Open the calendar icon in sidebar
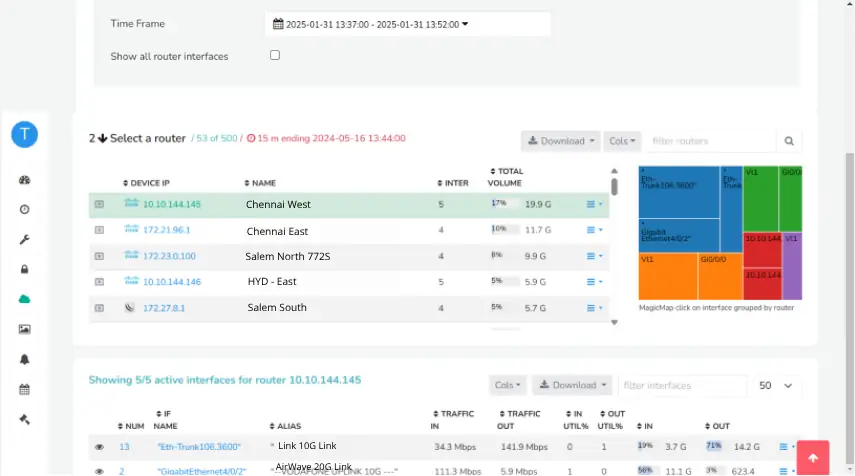The image size is (855, 476). coord(25,389)
